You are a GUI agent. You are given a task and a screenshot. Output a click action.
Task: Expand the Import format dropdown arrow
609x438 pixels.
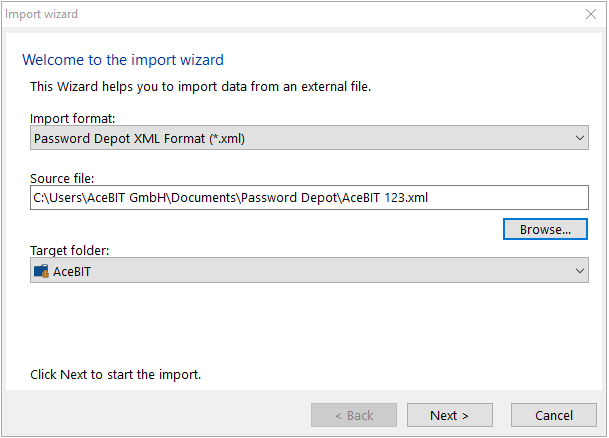(579, 138)
